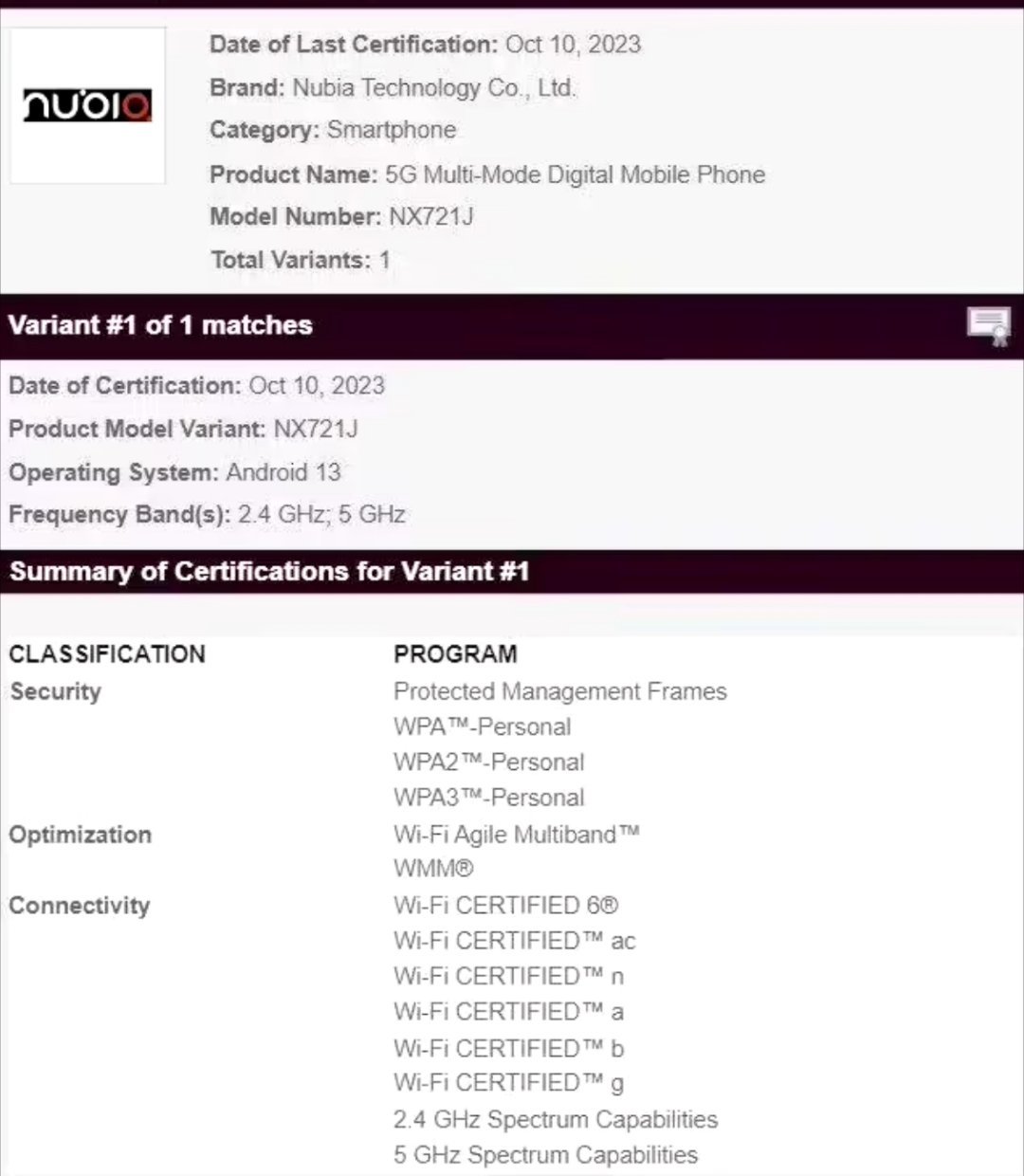Click the WPA3-Personal security program

pyautogui.click(x=488, y=798)
